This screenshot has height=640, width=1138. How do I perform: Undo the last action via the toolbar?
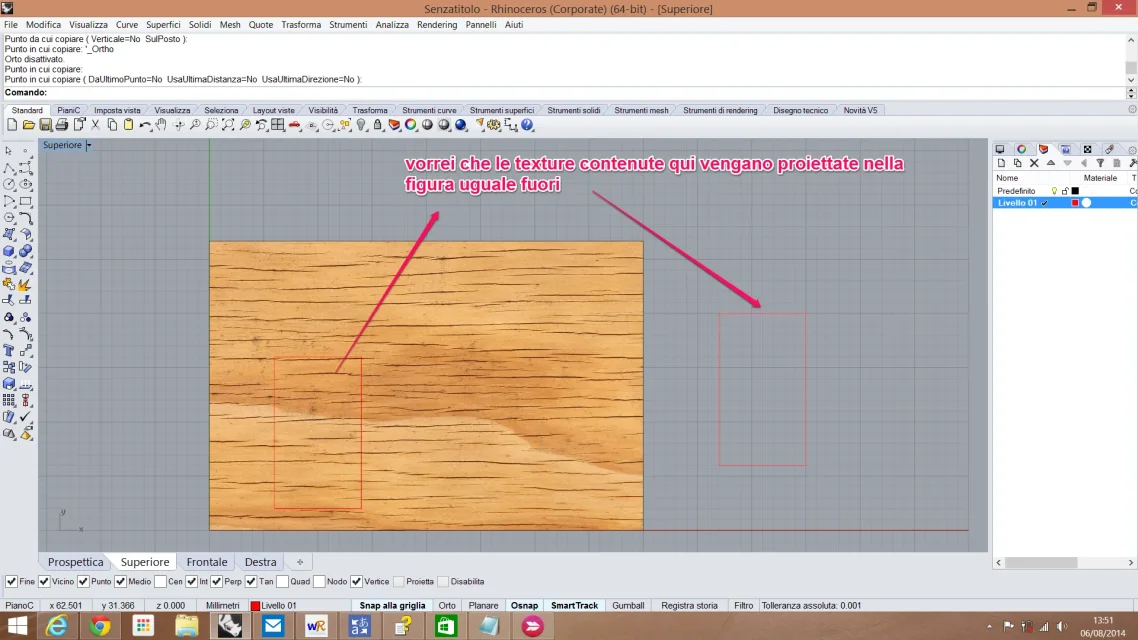tap(145, 125)
